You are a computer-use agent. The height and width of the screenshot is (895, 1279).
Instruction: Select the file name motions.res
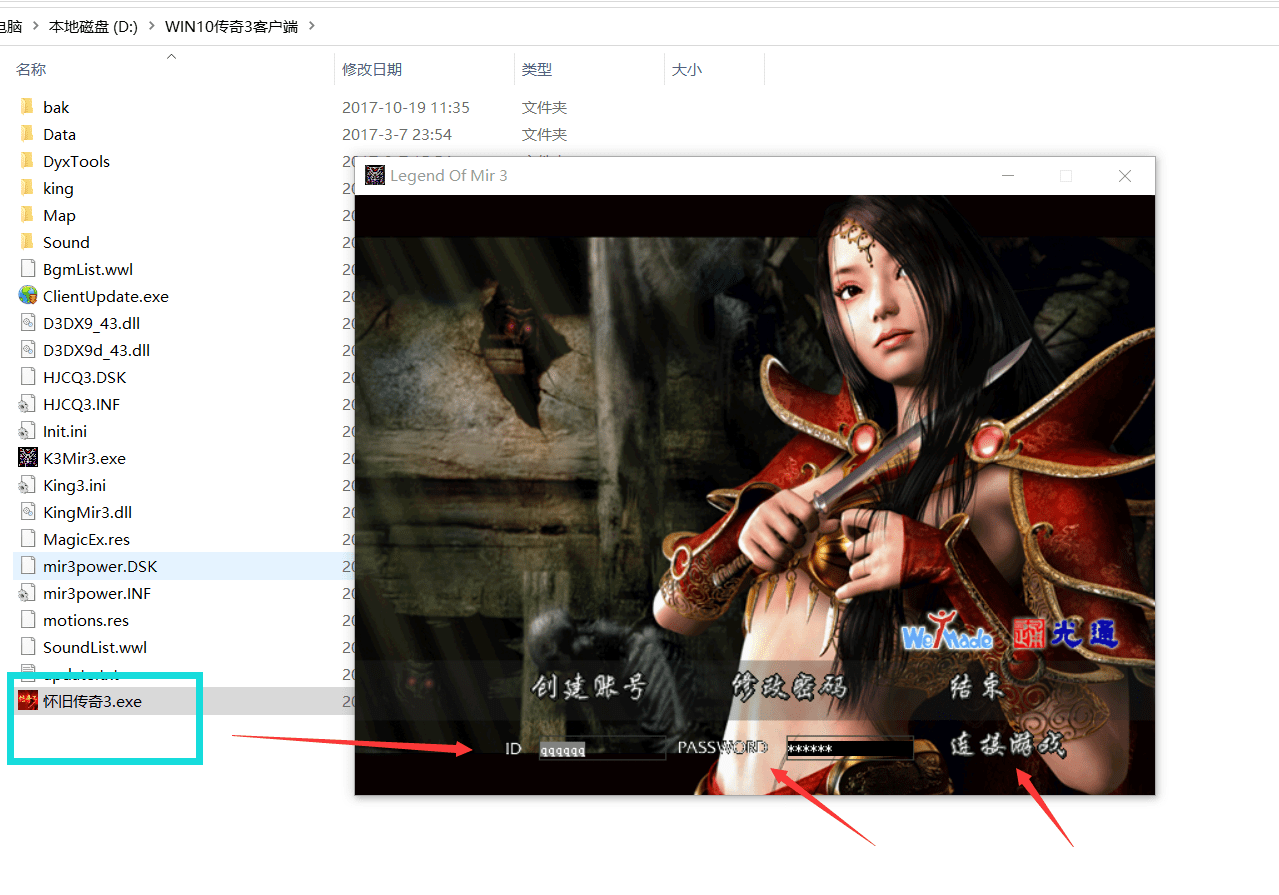(86, 620)
